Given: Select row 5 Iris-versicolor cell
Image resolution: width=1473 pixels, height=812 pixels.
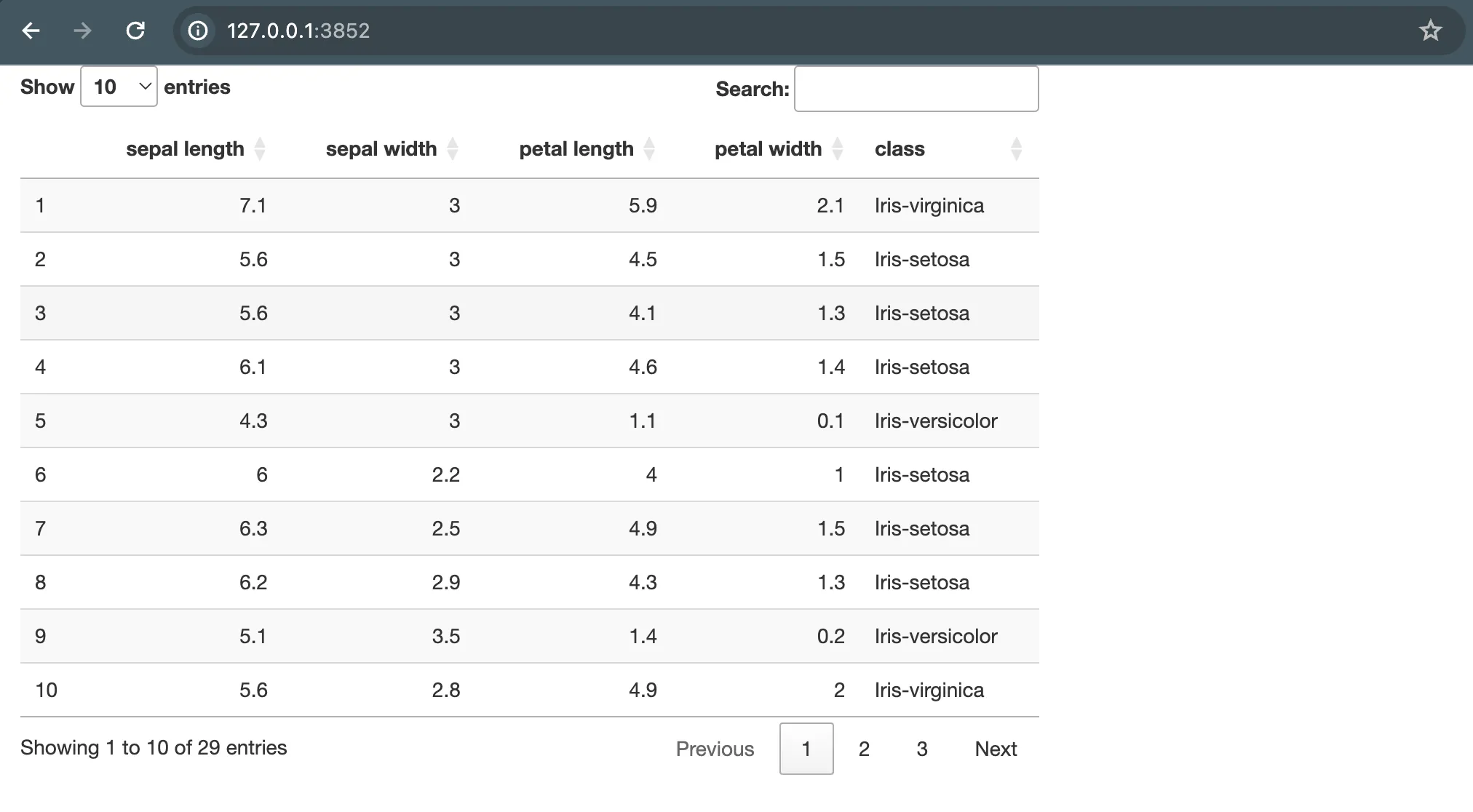Looking at the screenshot, I should click(936, 421).
